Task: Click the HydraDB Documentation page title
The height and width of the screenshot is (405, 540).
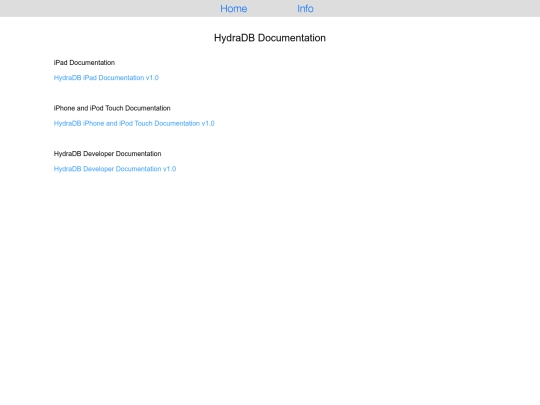Action: 270,38
